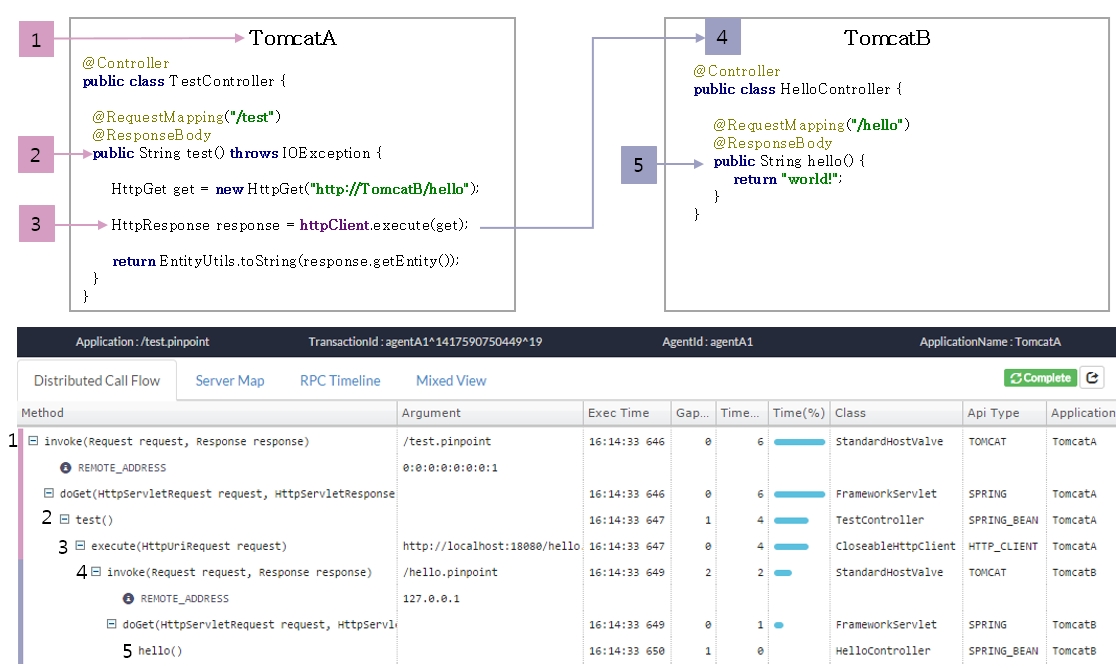1116x671 pixels.
Task: Collapse the TomcatA doGet FrameworkServlet row
Action: pos(50,493)
